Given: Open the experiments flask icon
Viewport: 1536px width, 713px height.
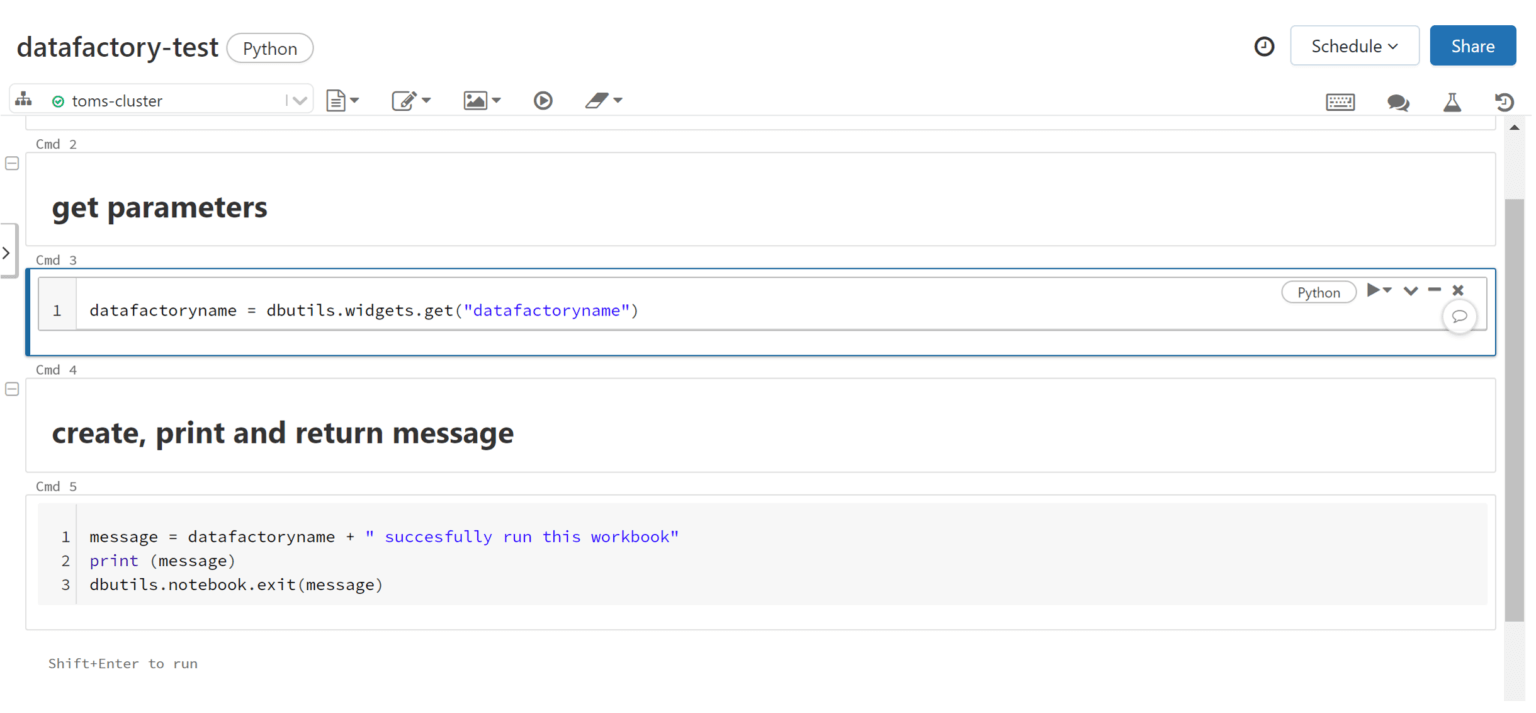Looking at the screenshot, I should click(1452, 101).
